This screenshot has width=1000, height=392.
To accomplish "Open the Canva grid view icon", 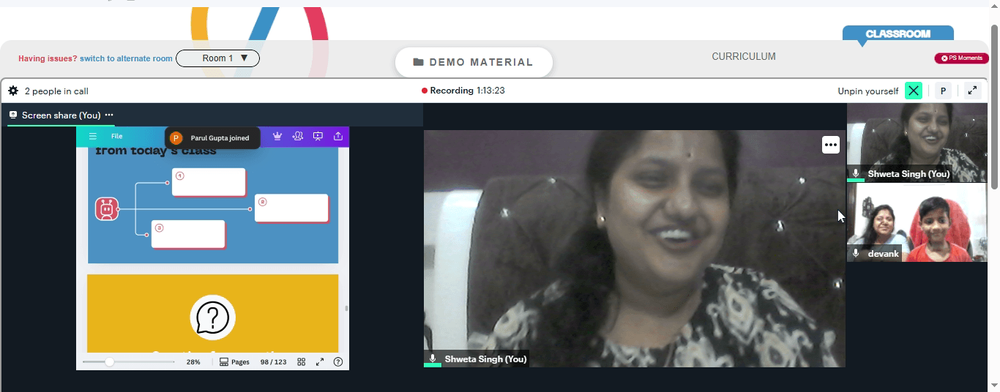I will coord(302,362).
